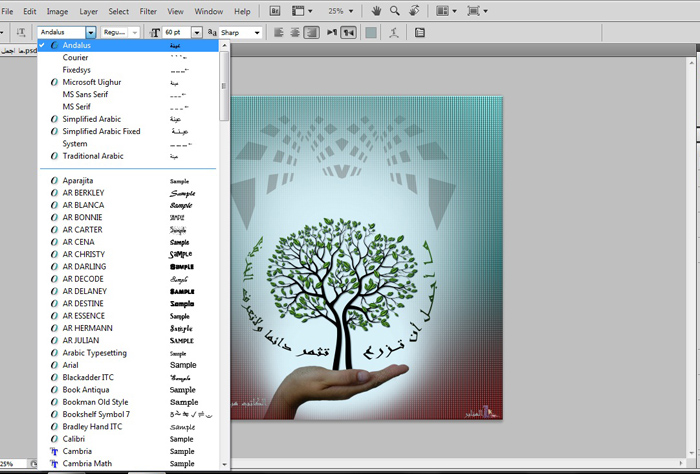Choose the AR DARLING font
Screen dimensions: 700x474
point(128,266)
